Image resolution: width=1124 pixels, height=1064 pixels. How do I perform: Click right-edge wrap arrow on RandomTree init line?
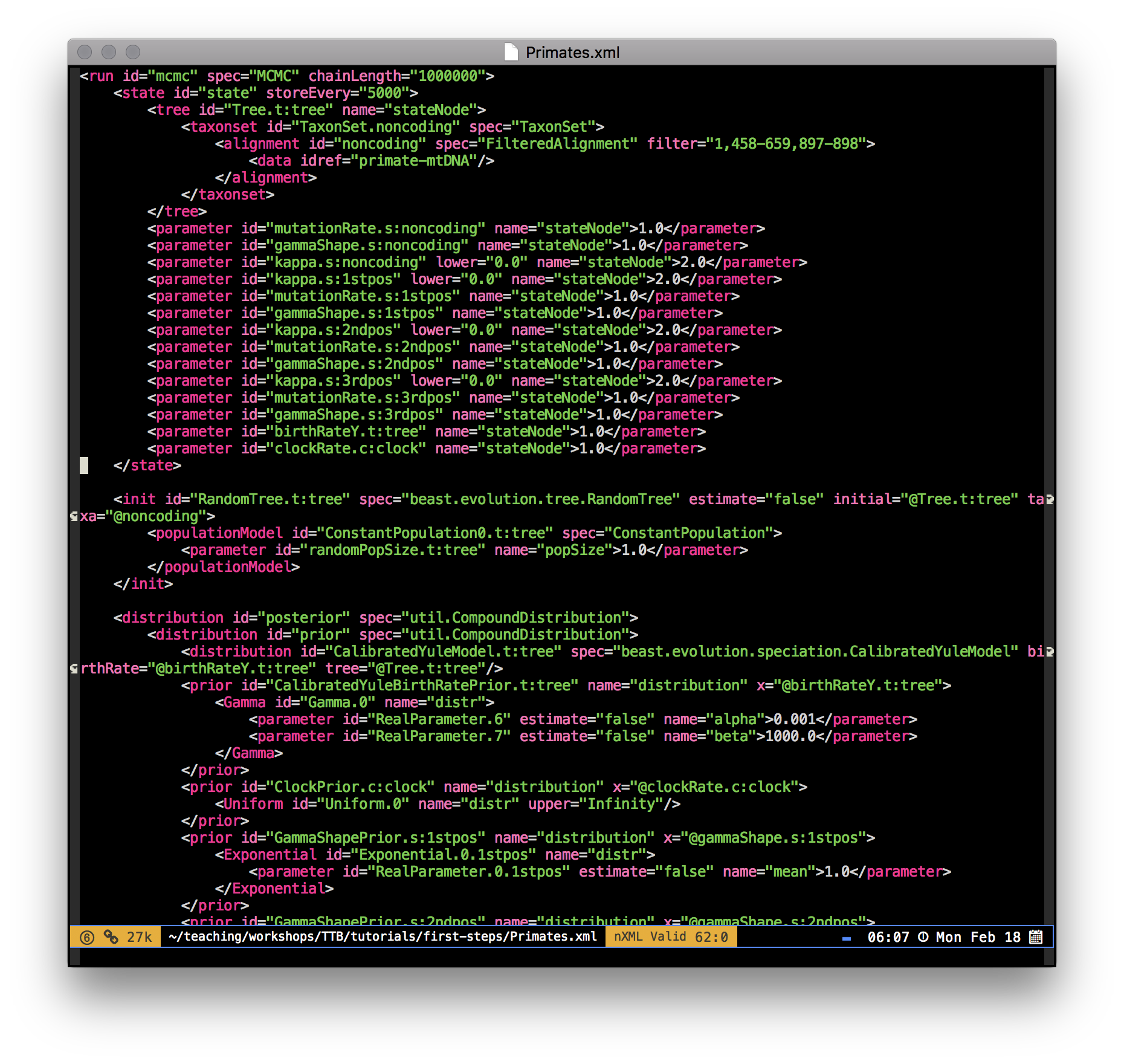(x=1050, y=499)
